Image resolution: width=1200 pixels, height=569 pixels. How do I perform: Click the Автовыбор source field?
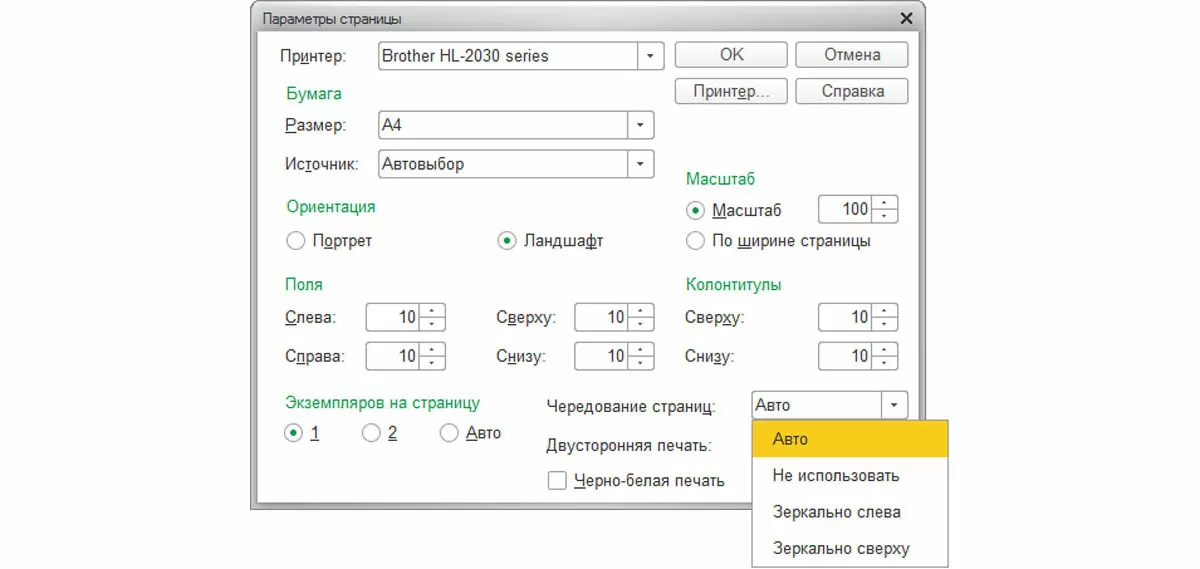point(502,164)
